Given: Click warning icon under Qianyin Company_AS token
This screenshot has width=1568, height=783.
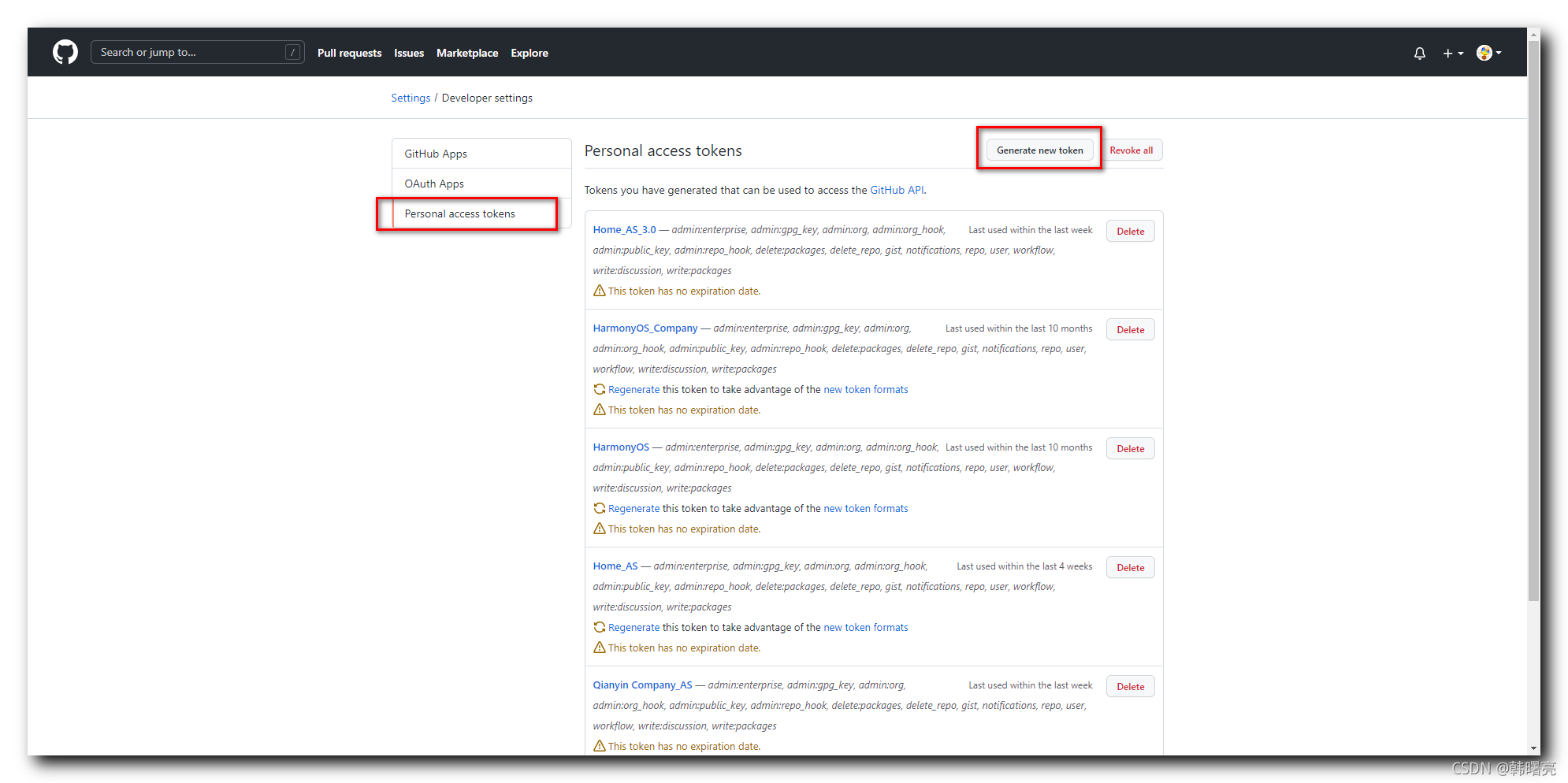Looking at the screenshot, I should pyautogui.click(x=600, y=746).
